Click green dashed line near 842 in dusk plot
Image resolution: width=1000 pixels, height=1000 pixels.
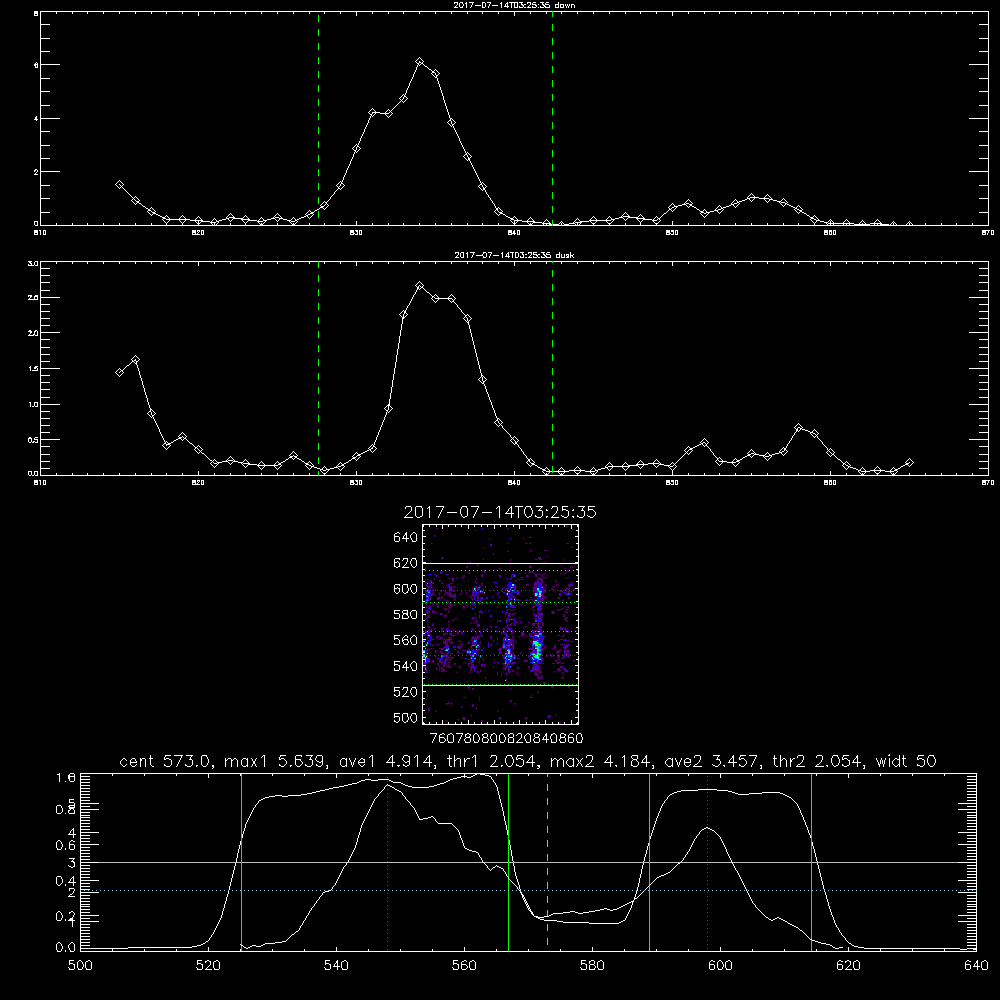[552, 368]
